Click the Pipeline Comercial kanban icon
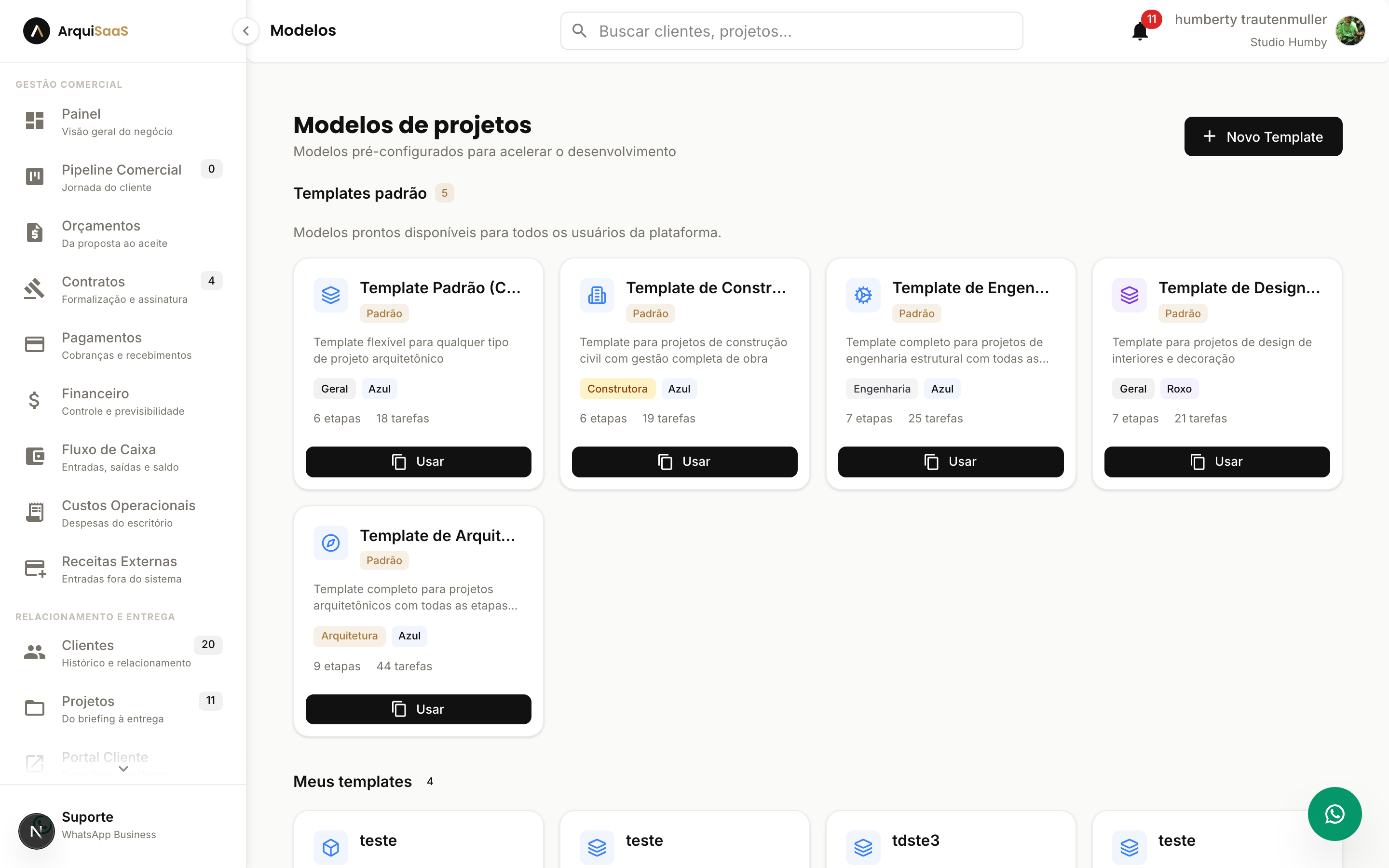 (34, 176)
